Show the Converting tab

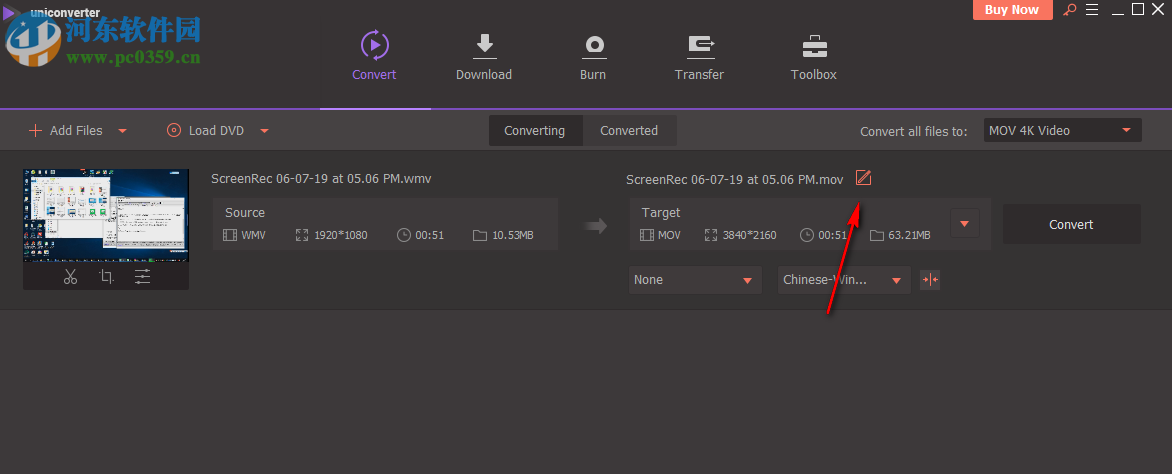(x=534, y=131)
